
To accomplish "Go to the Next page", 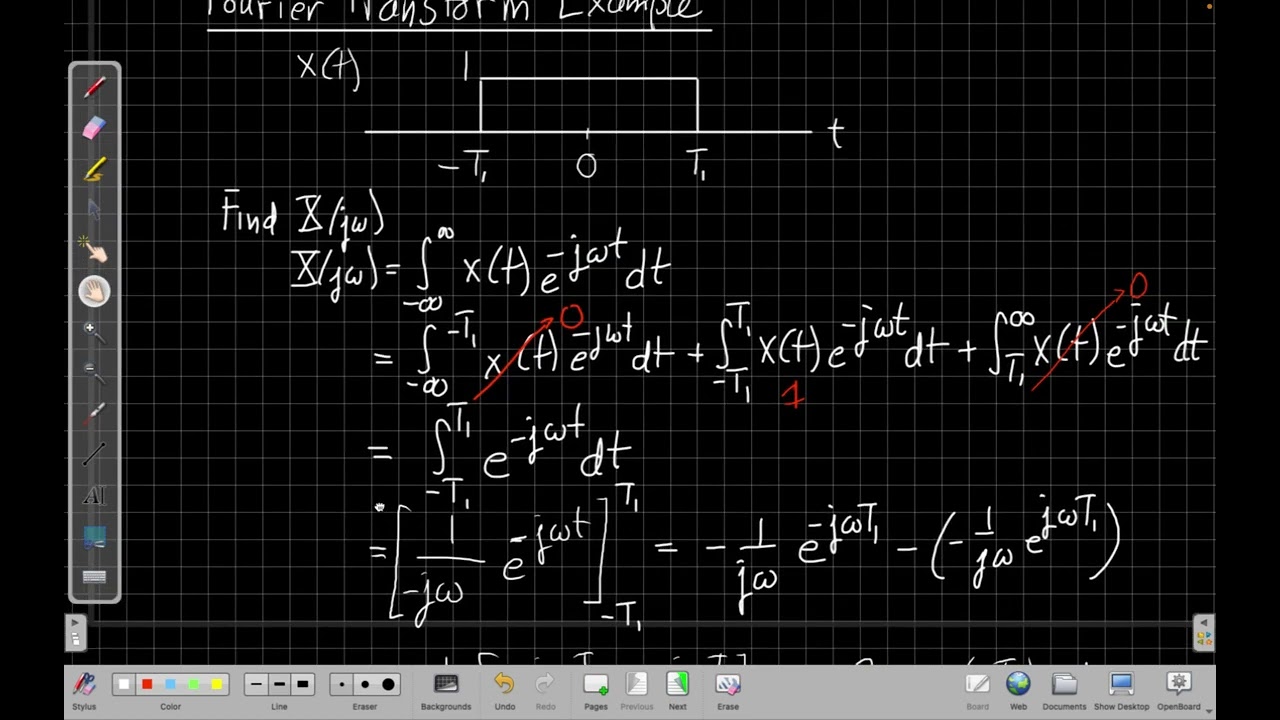I will [x=678, y=690].
